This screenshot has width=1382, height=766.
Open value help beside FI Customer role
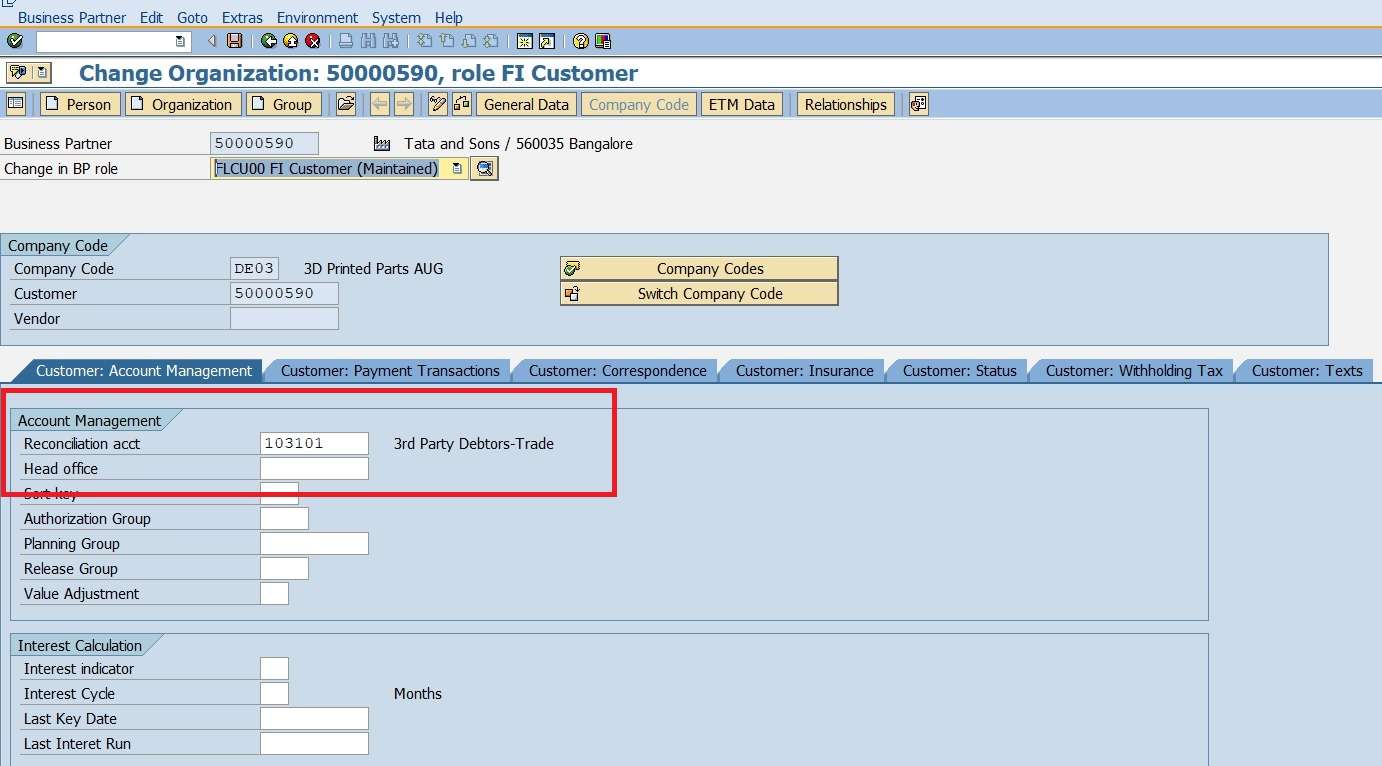pyautogui.click(x=484, y=168)
